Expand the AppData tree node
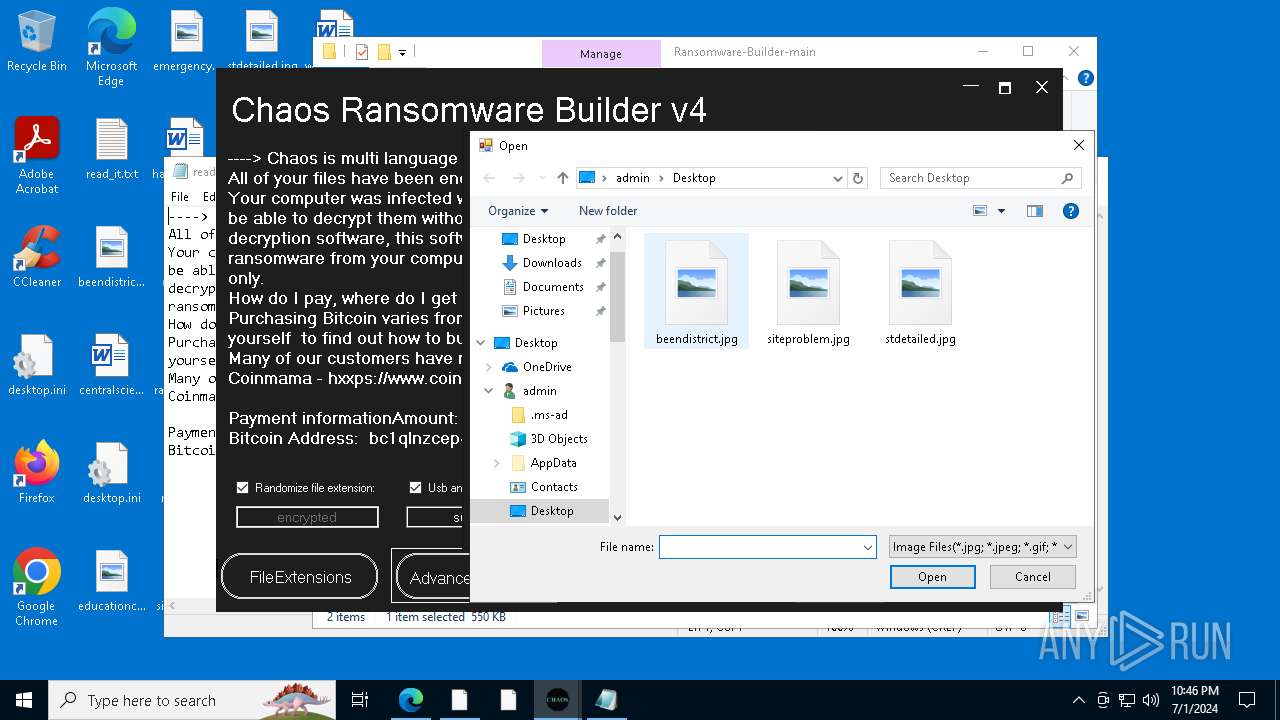1280x720 pixels. pyautogui.click(x=497, y=463)
